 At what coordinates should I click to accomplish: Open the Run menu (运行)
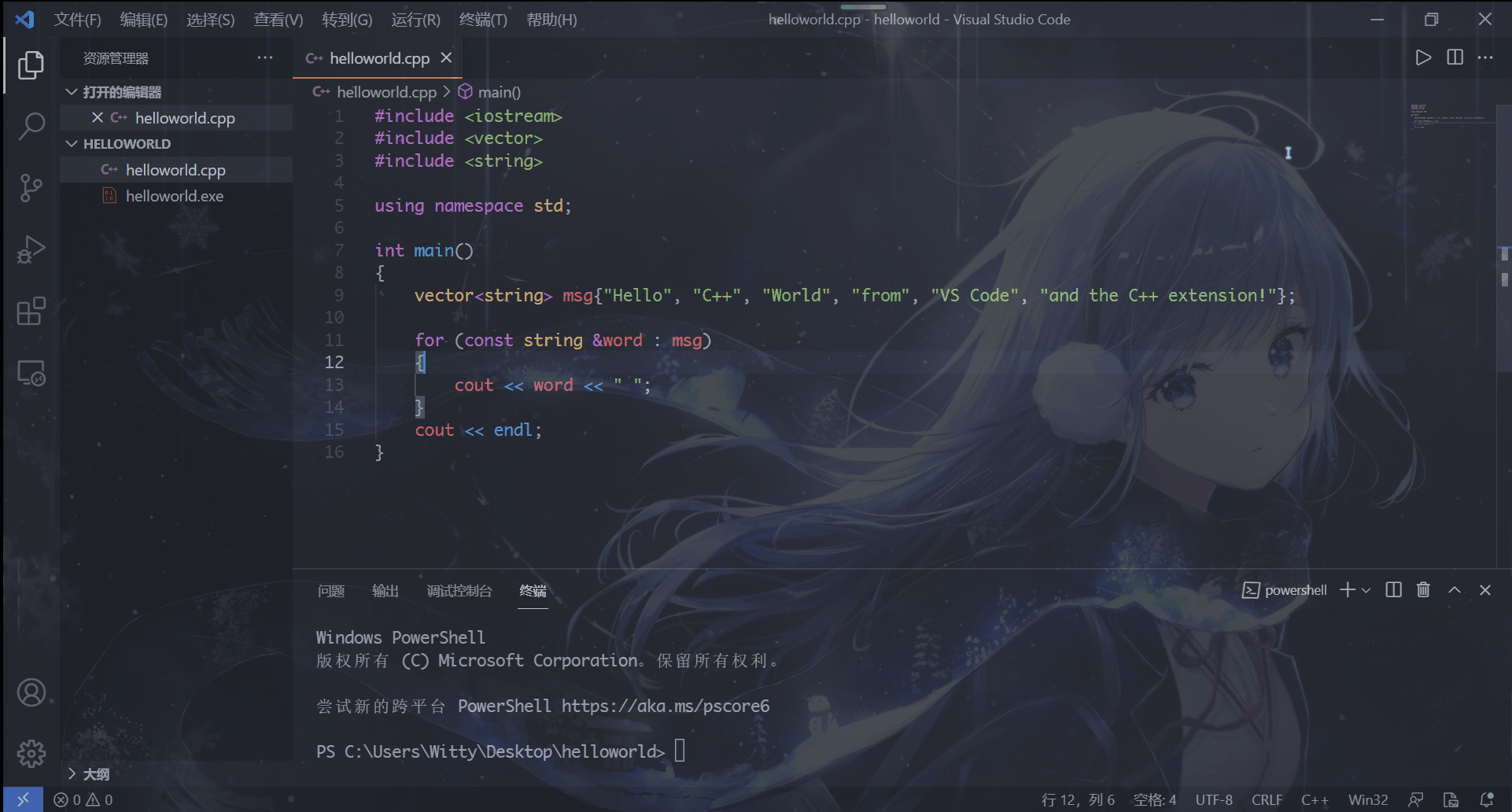[x=416, y=20]
